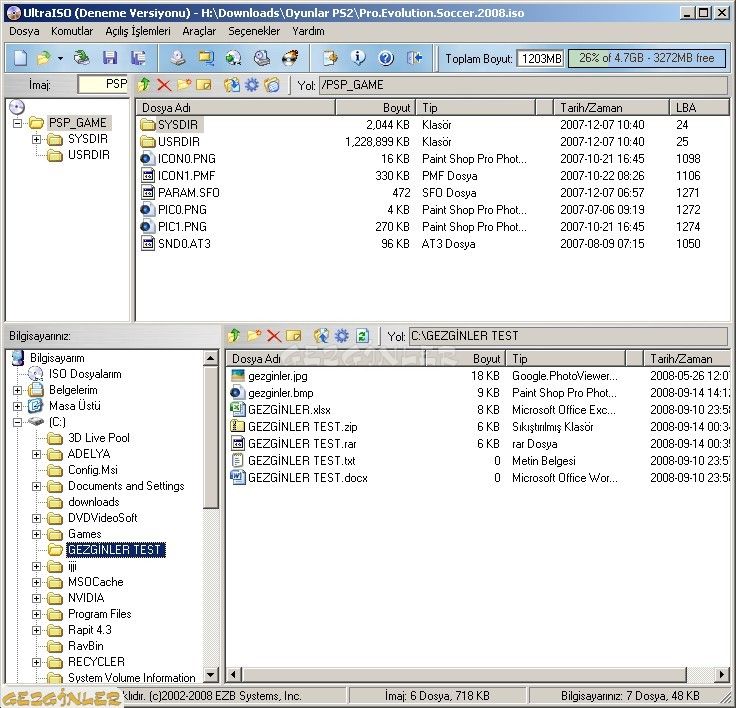This screenshot has width=736, height=708.
Task: Click the İmaj label input field
Action: point(103,85)
